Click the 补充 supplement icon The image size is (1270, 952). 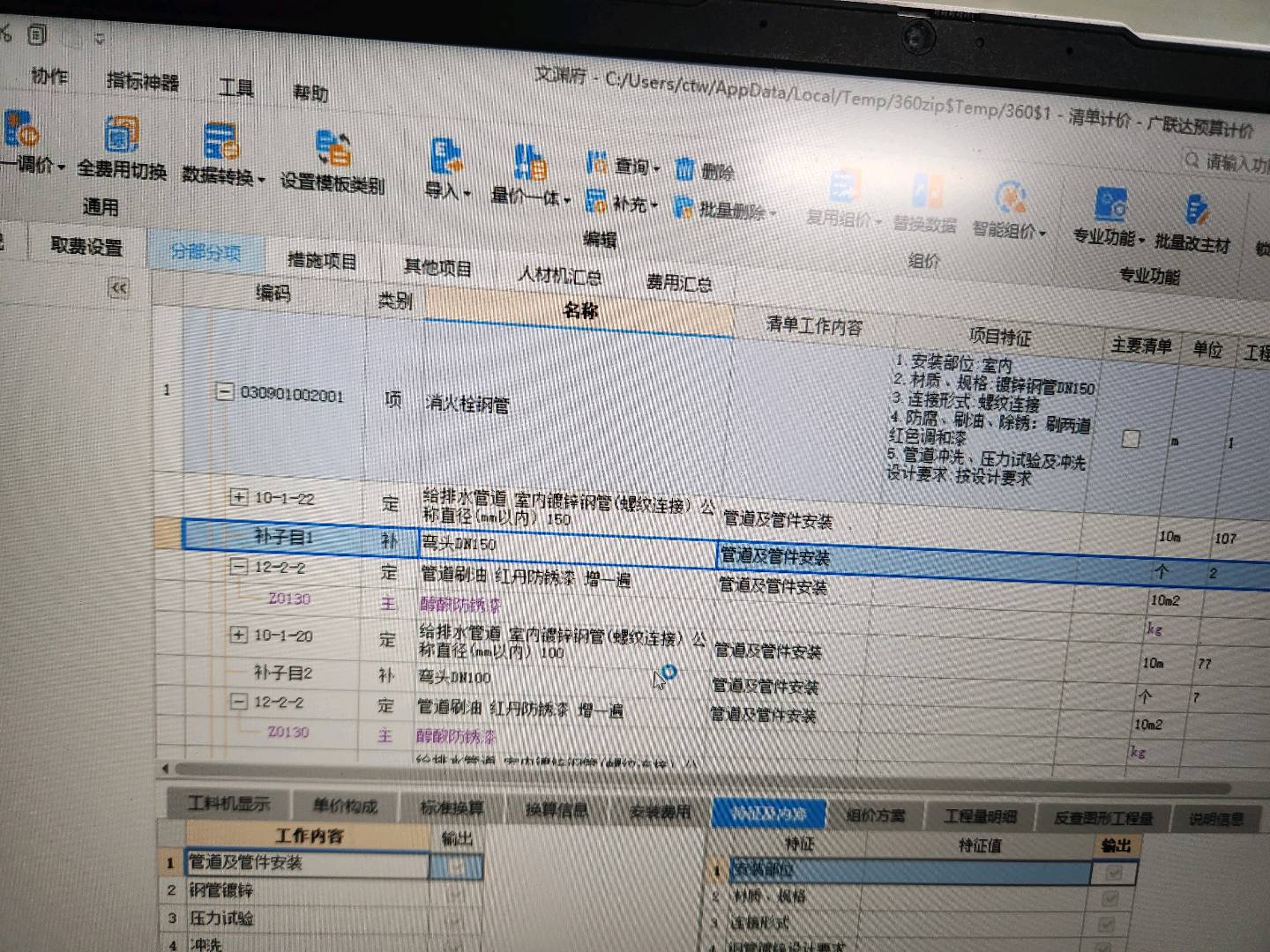pos(596,200)
